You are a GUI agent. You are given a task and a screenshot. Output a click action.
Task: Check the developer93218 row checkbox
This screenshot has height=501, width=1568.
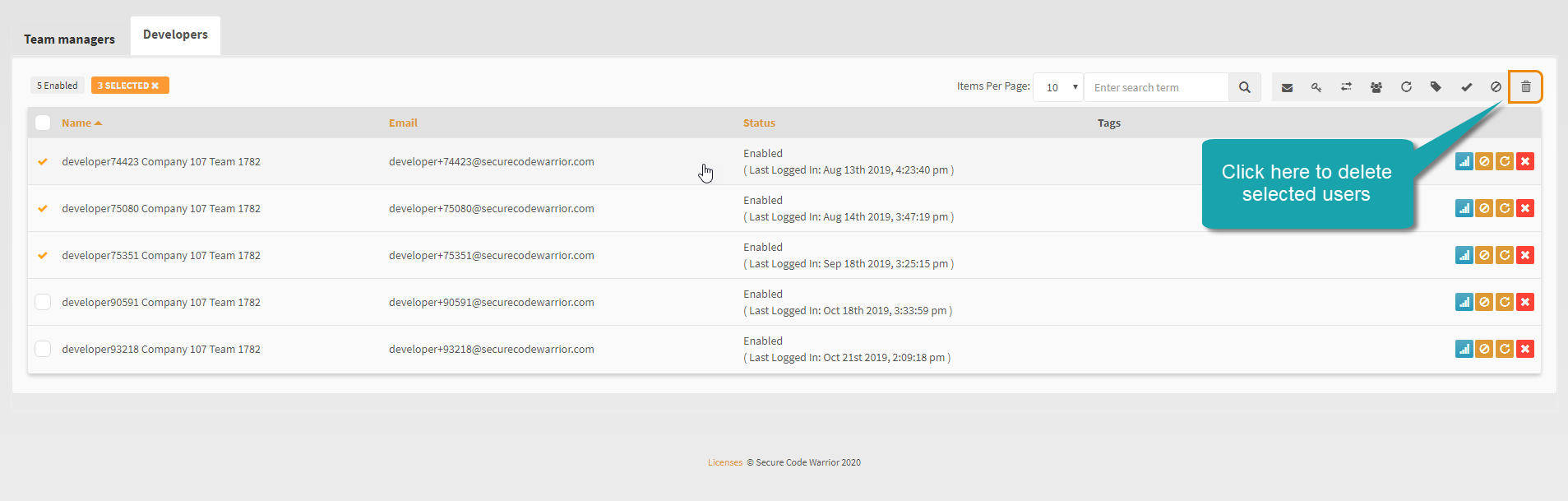click(43, 349)
